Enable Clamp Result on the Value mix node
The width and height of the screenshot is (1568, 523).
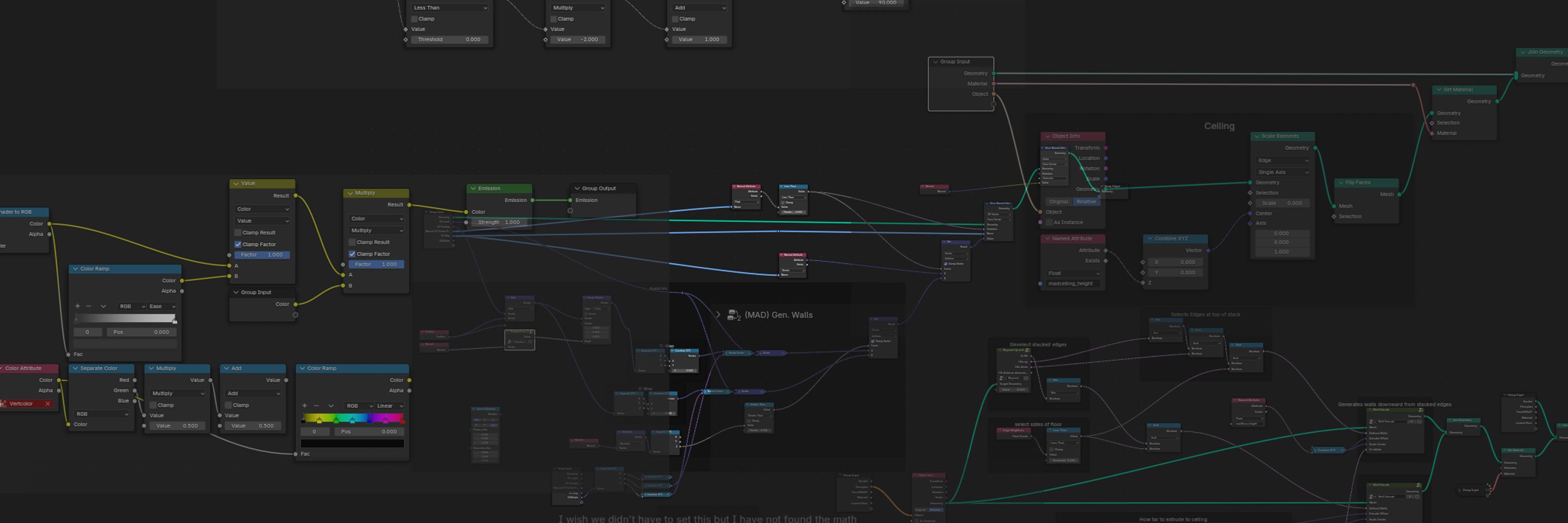(x=238, y=233)
